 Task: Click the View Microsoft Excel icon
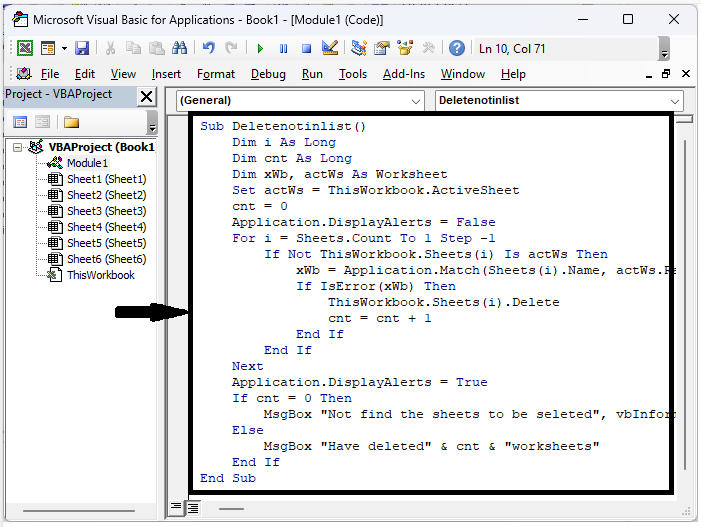pyautogui.click(x=25, y=48)
